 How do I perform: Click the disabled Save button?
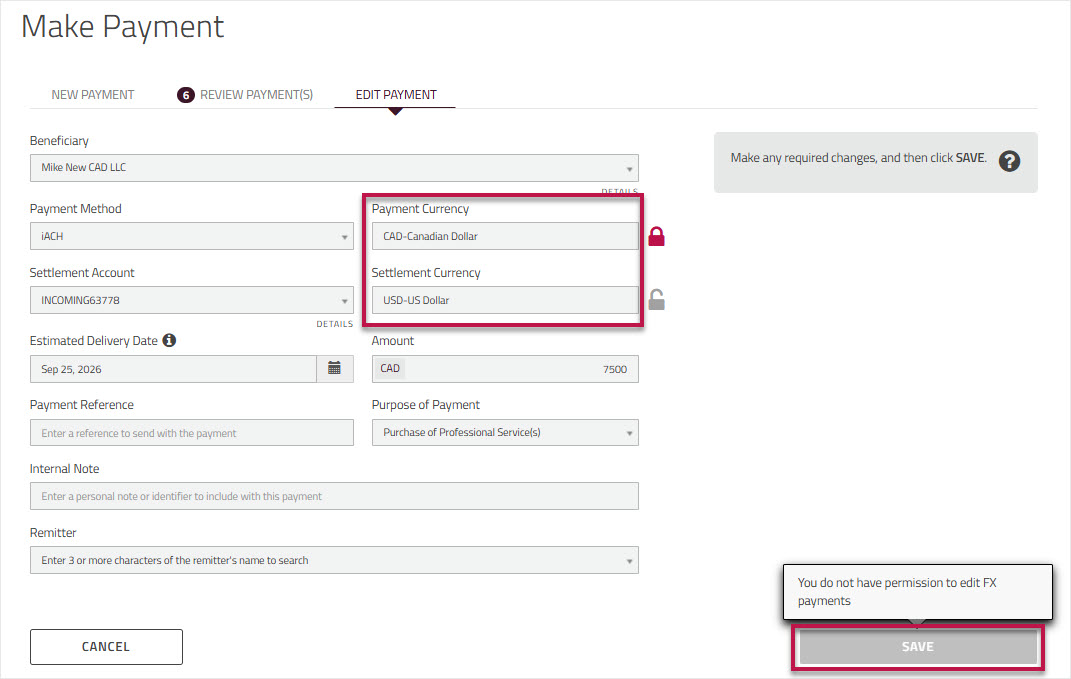point(918,647)
